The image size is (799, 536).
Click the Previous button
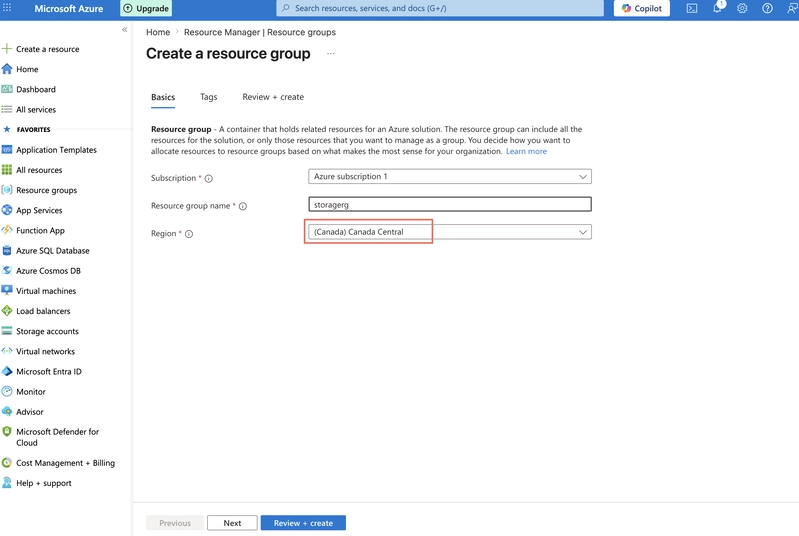coord(175,523)
